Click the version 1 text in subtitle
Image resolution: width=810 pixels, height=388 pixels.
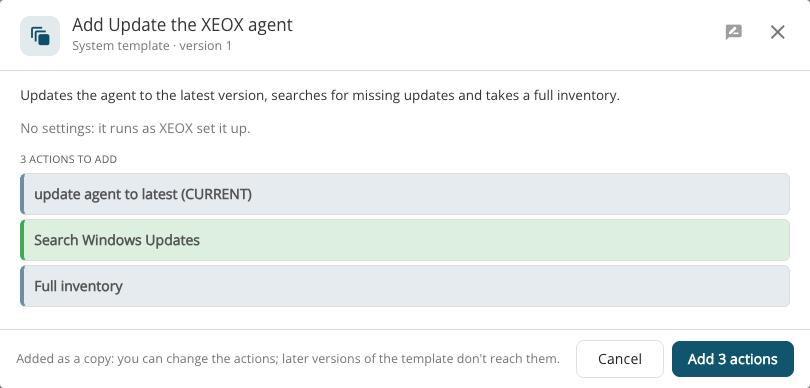pyautogui.click(x=206, y=46)
